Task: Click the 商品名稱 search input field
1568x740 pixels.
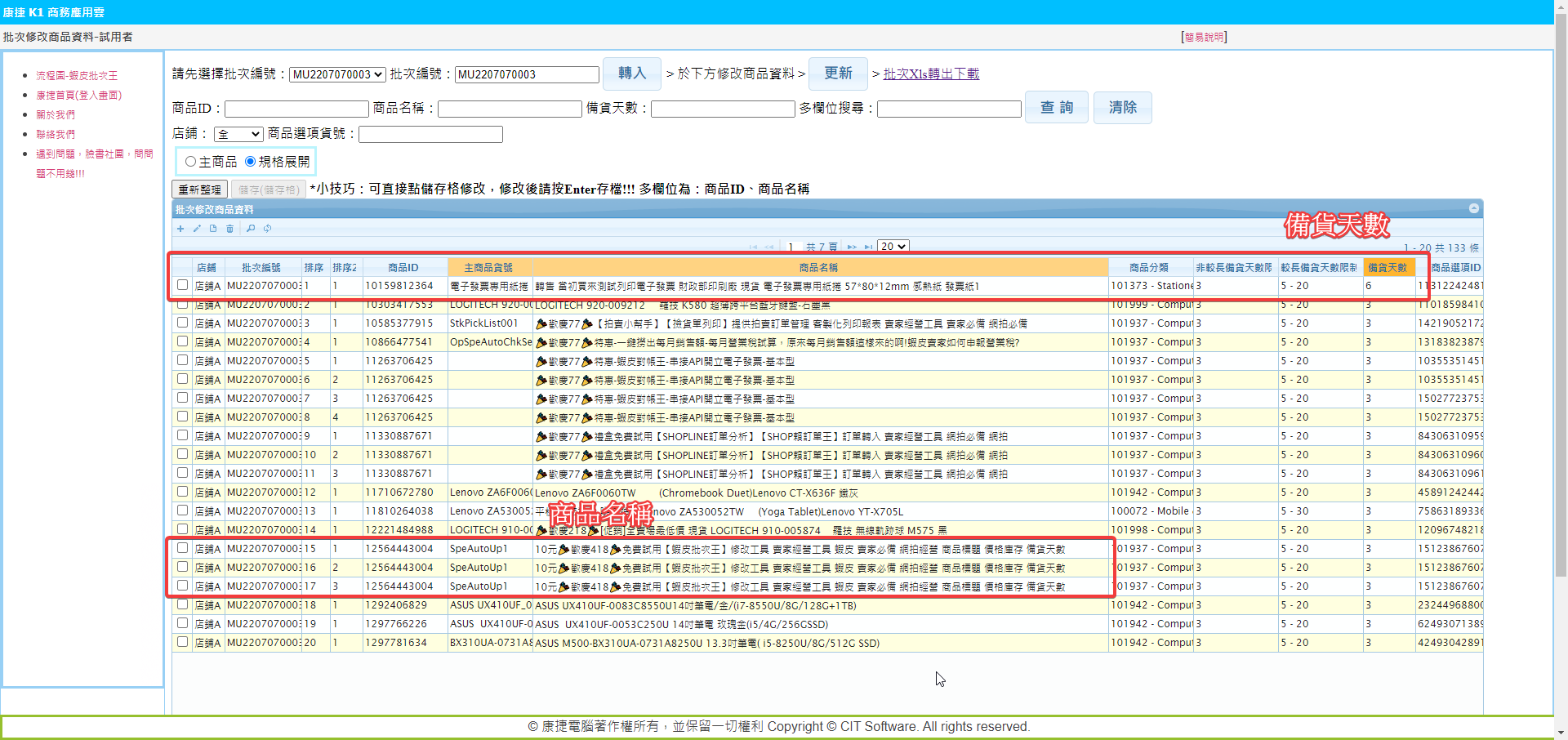Action: 510,109
